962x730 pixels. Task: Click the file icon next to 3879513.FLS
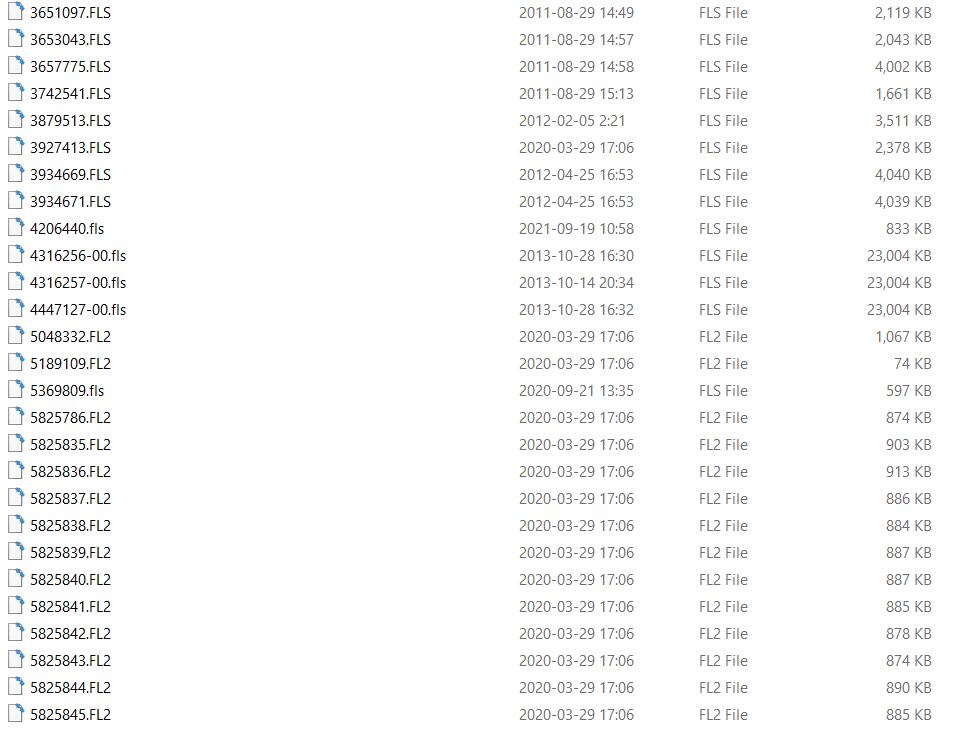16,120
